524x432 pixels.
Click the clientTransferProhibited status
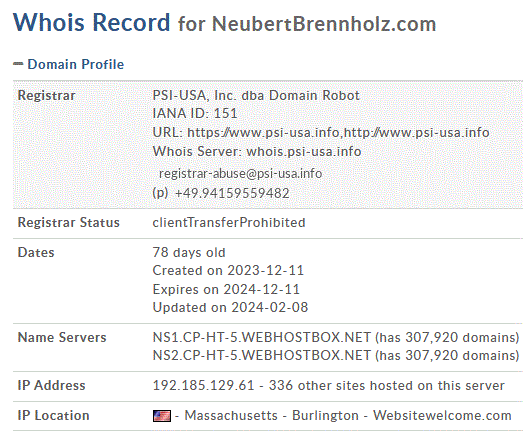coord(229,223)
